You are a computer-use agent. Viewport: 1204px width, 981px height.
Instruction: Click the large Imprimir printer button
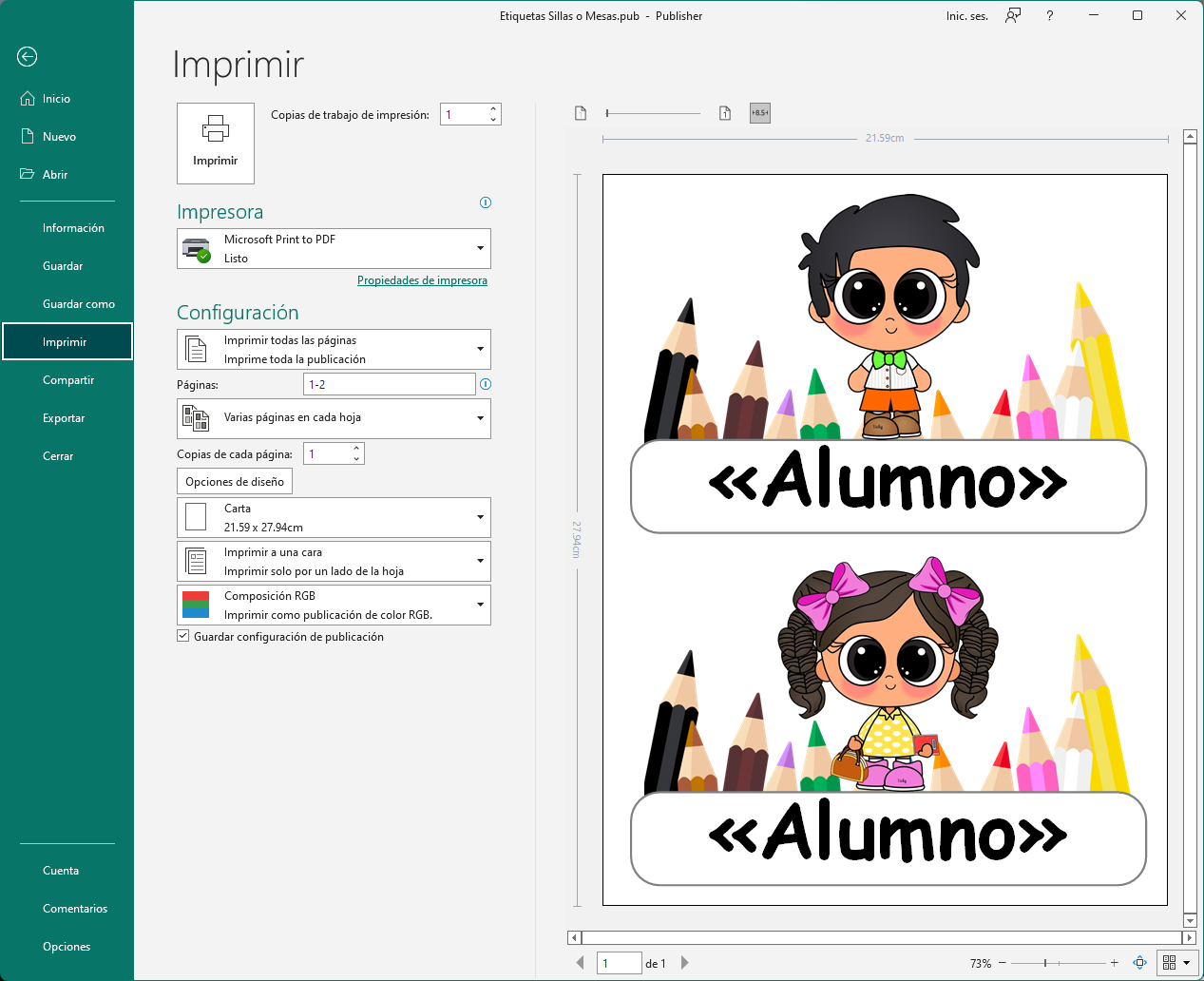tap(216, 144)
